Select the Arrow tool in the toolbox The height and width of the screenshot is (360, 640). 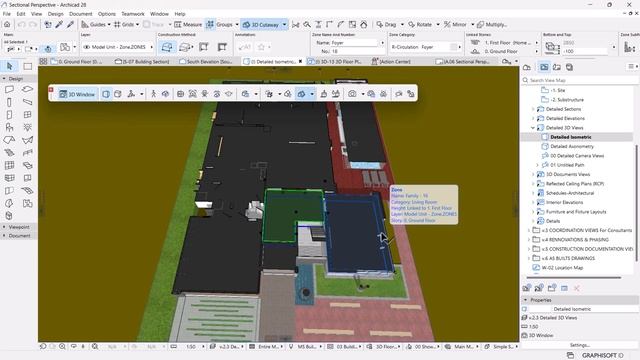9,66
